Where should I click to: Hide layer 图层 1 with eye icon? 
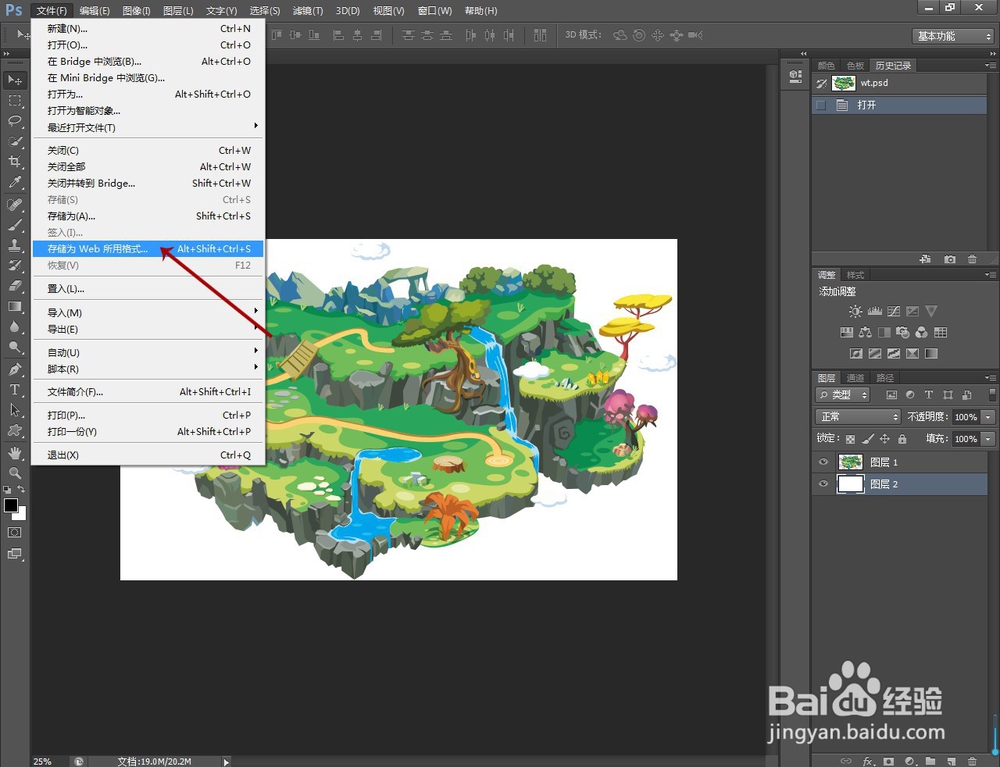[x=823, y=462]
